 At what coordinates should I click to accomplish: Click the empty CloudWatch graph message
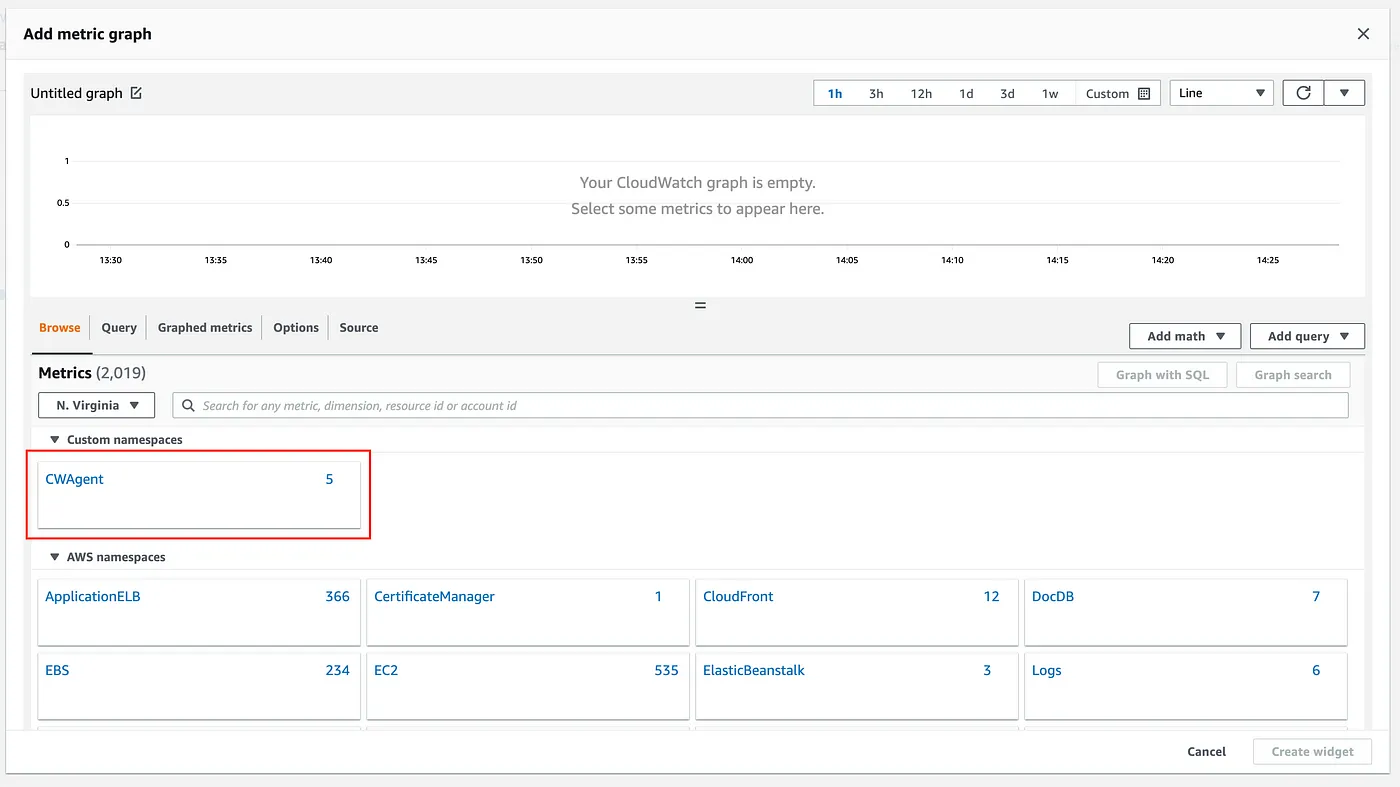pos(698,196)
